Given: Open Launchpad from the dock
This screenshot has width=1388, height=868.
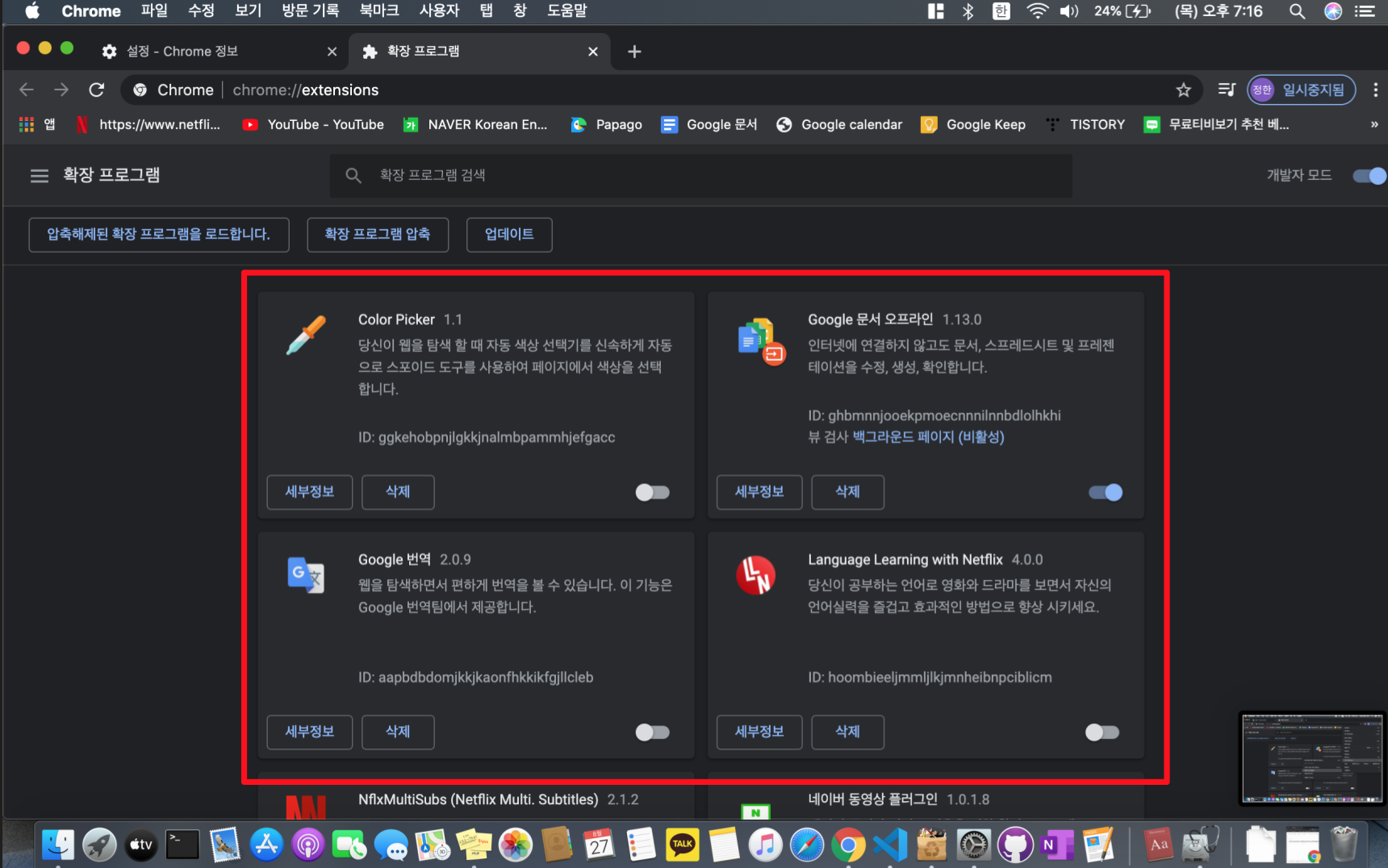Looking at the screenshot, I should pos(100,845).
